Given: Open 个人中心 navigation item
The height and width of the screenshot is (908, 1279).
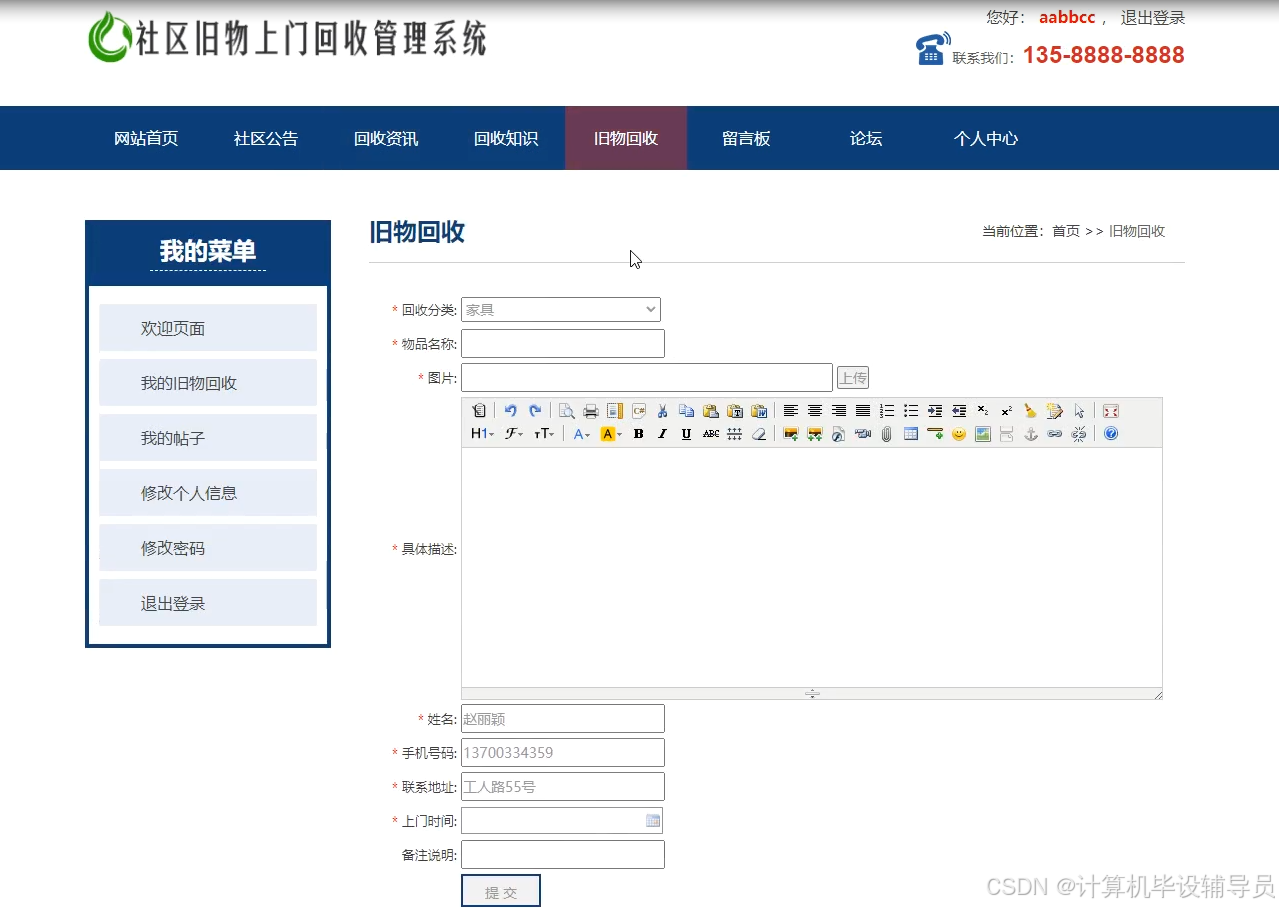Looking at the screenshot, I should click(986, 139).
